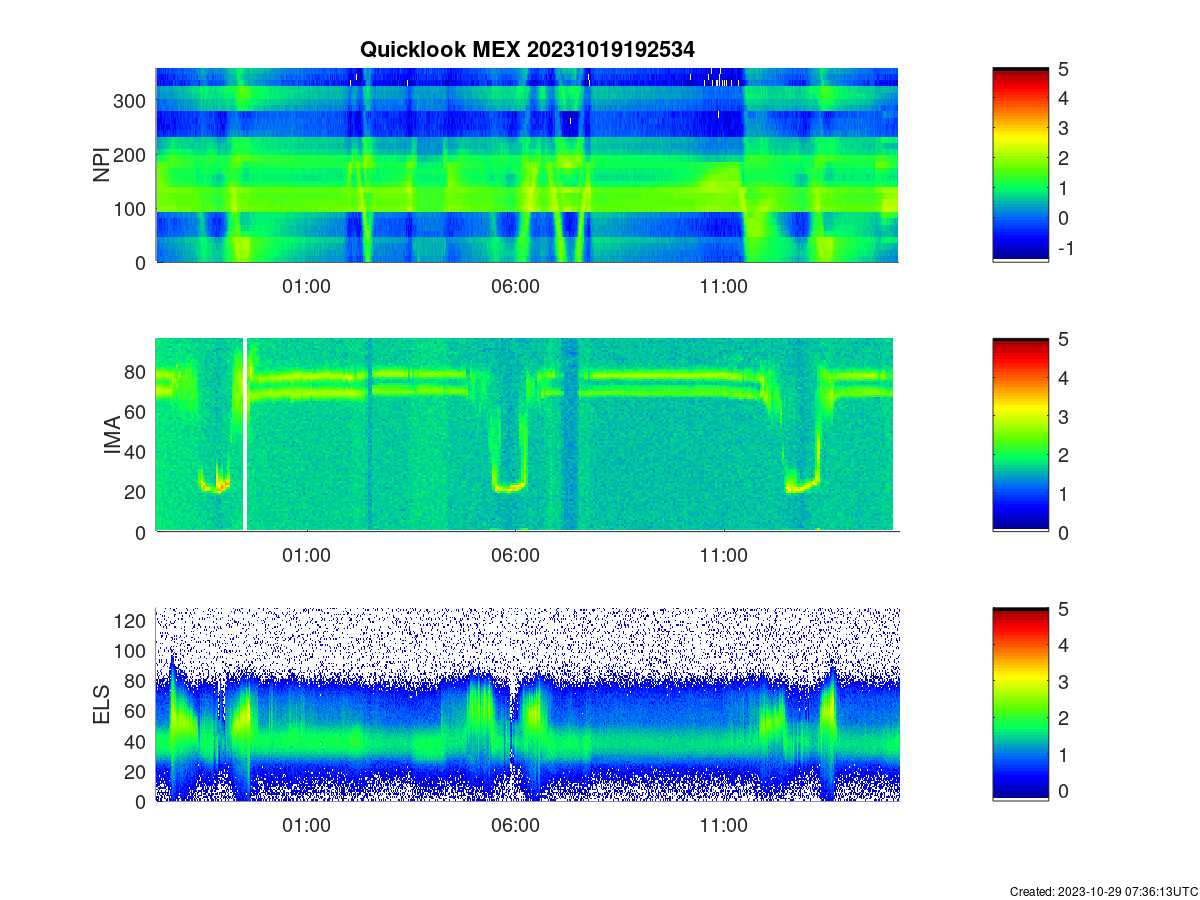This screenshot has width=1200, height=900.
Task: Click the 300 tick on NPI axis
Action: [131, 100]
